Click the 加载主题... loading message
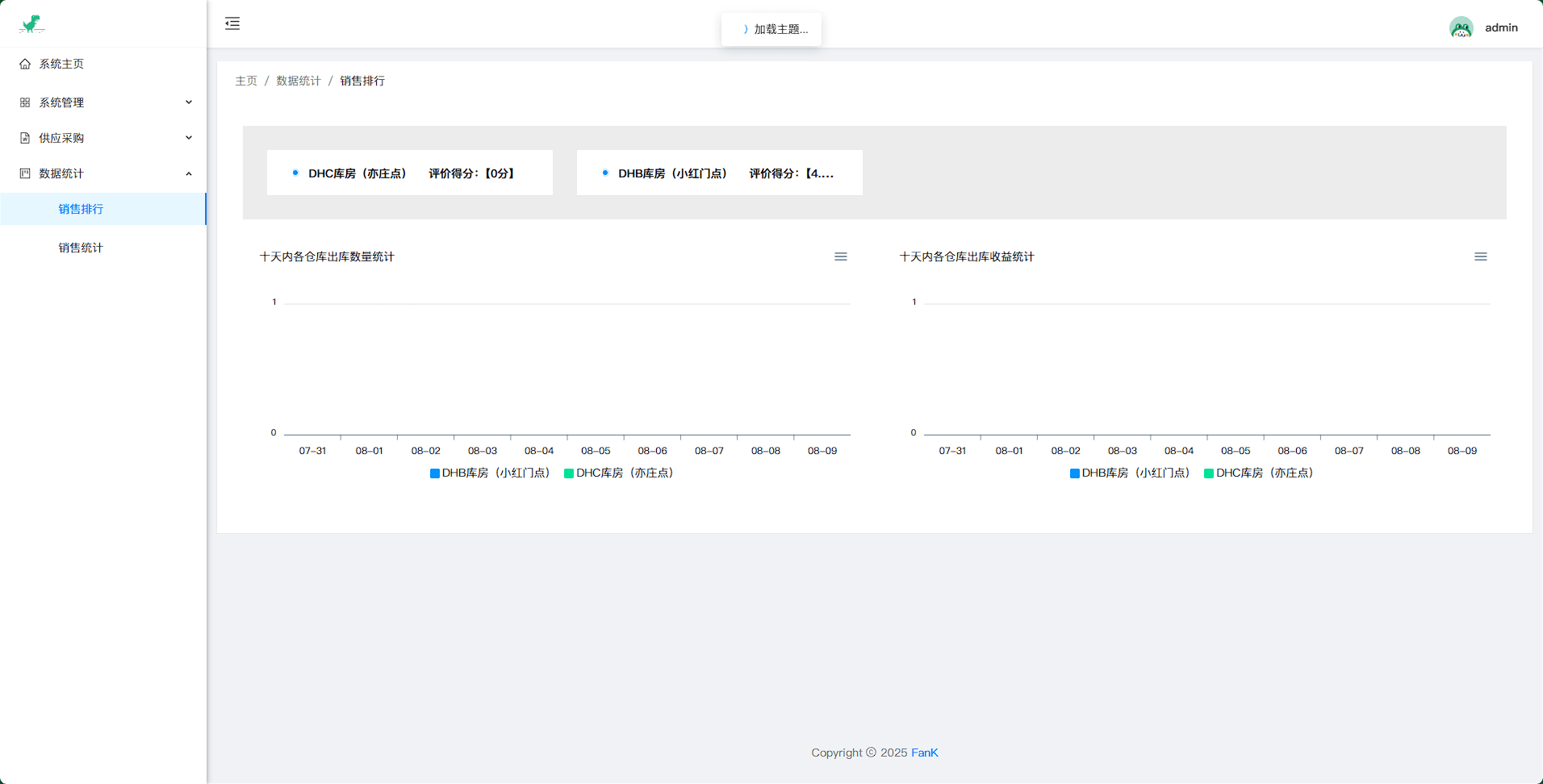The width and height of the screenshot is (1543, 784). pos(771,29)
